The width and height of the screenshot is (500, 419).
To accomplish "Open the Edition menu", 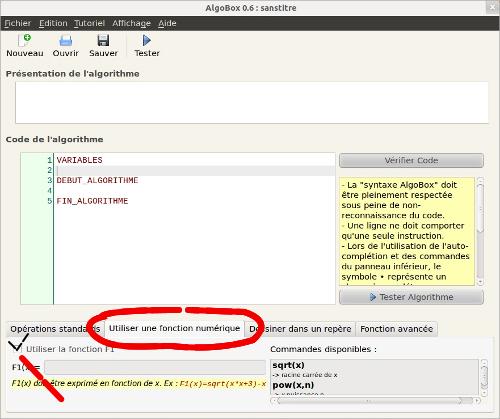I will click(x=53, y=23).
